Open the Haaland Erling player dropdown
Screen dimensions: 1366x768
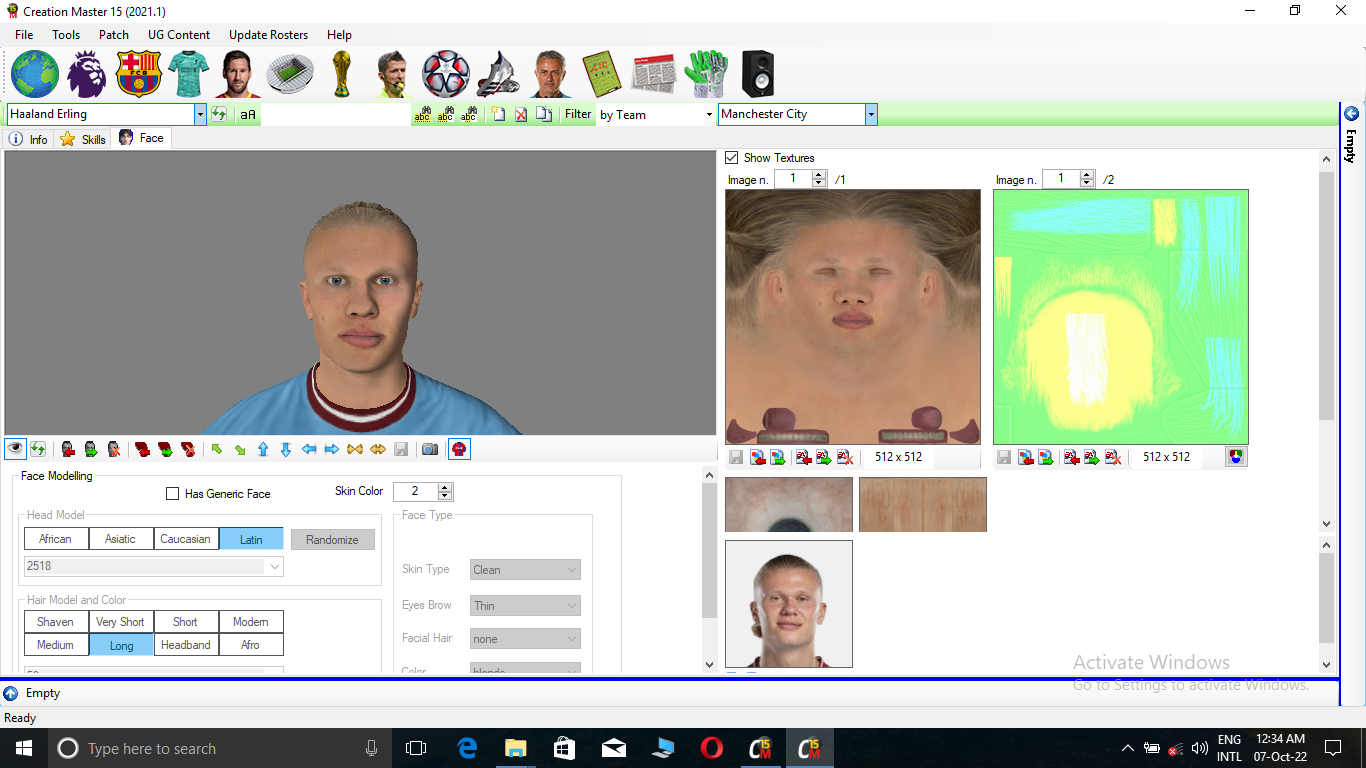click(x=200, y=115)
